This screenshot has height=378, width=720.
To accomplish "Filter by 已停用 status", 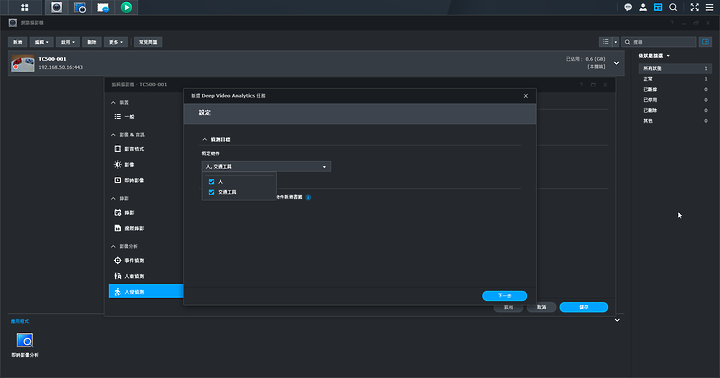I will tap(675, 100).
